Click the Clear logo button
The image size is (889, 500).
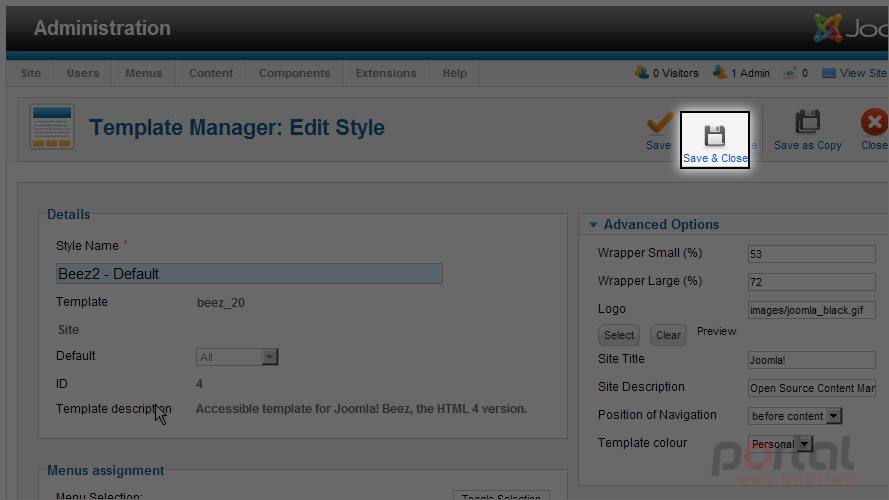(668, 335)
